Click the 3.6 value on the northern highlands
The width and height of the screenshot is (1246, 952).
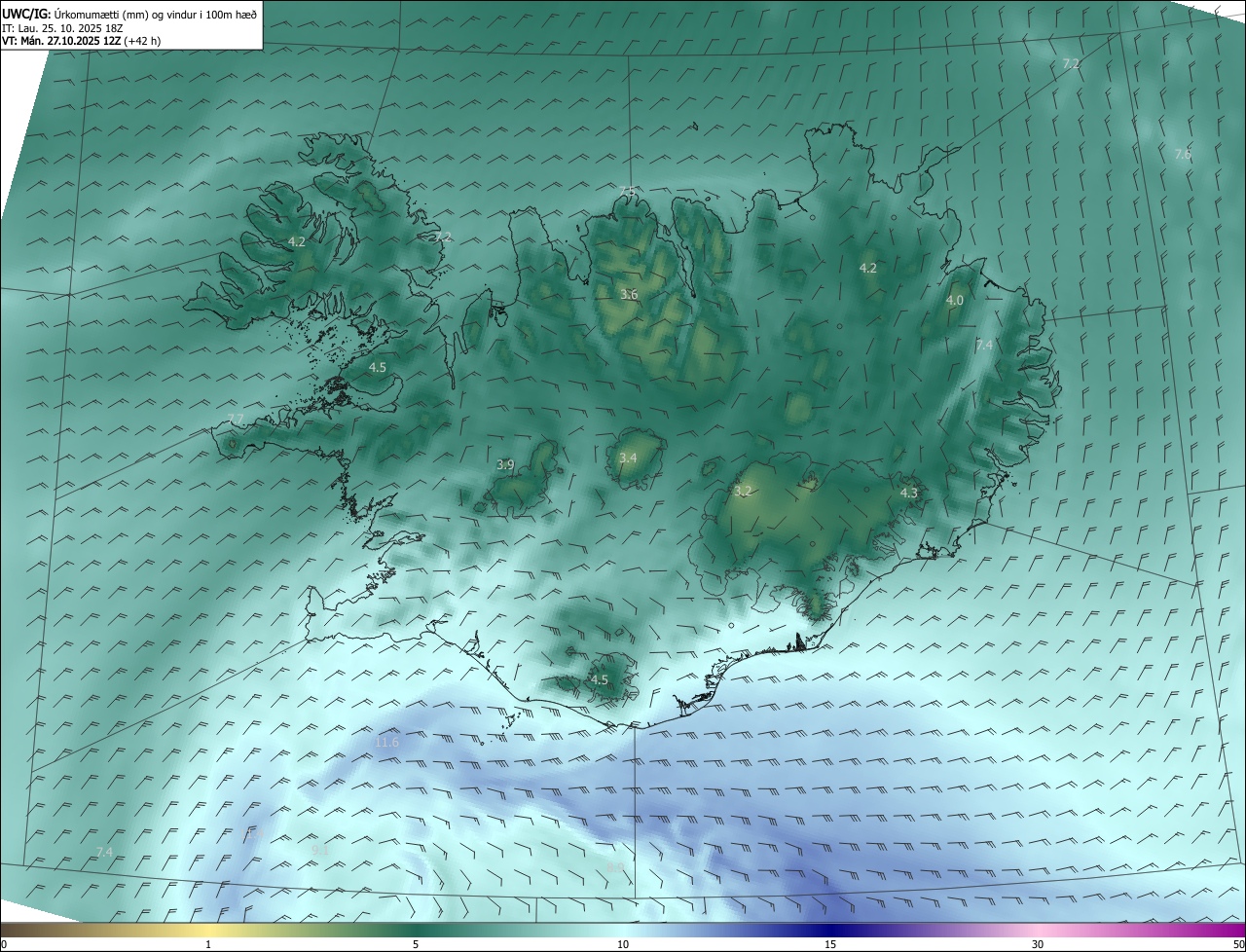click(629, 294)
